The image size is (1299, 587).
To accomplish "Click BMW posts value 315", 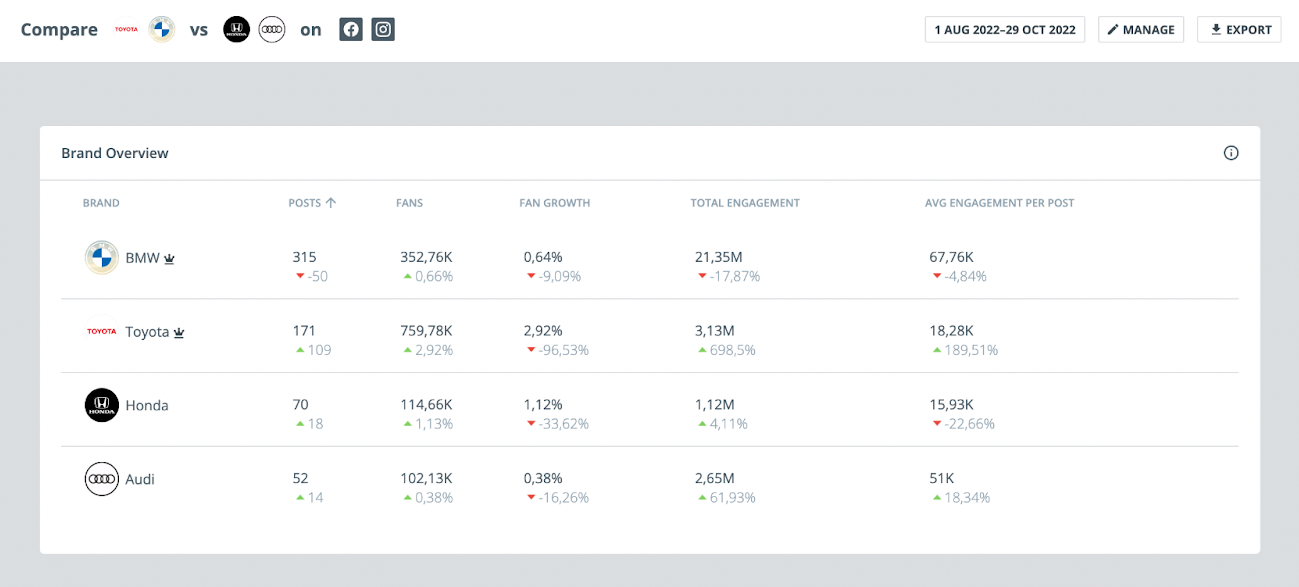I will pos(305,257).
